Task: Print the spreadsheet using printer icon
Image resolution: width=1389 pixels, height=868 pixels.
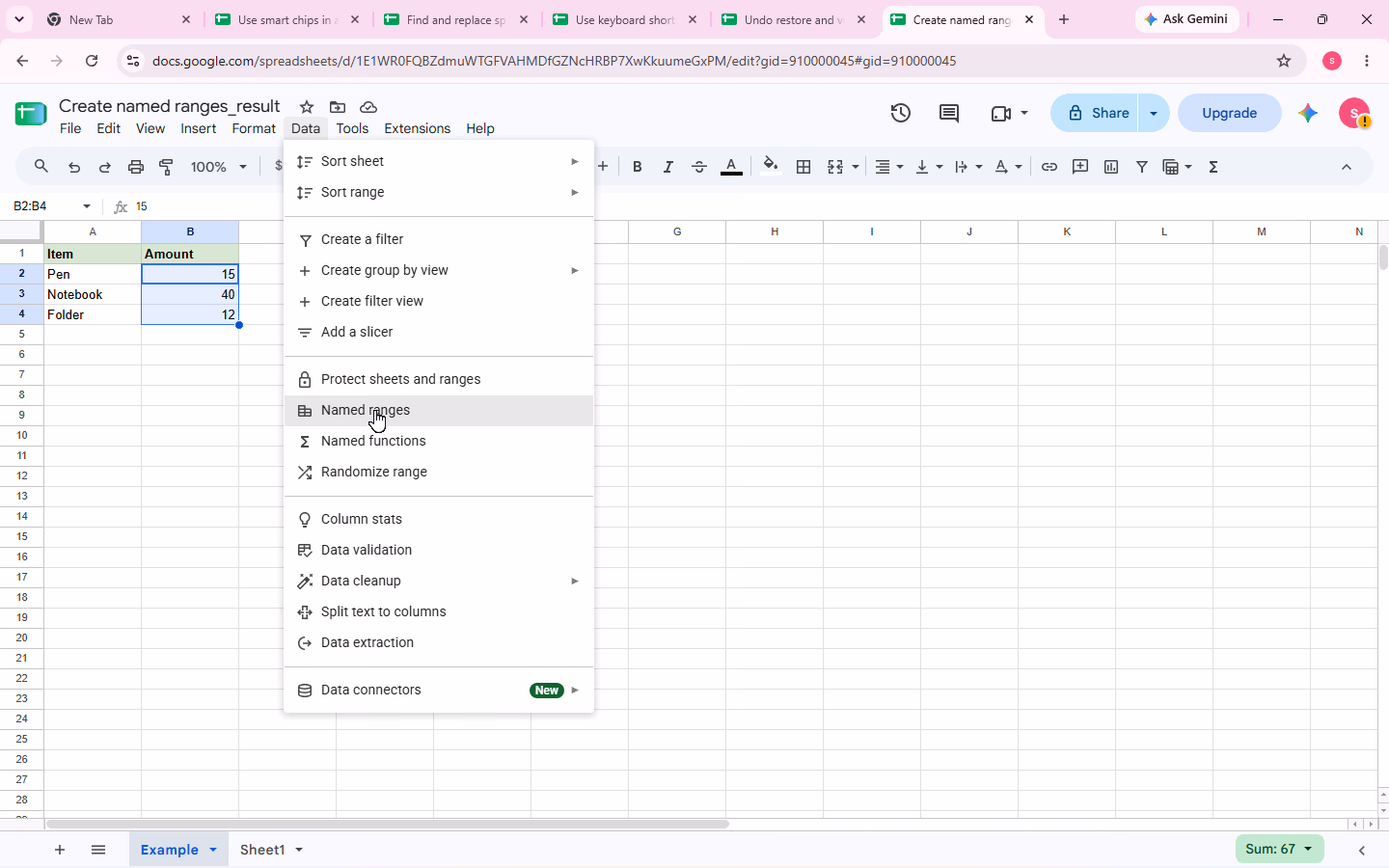Action: coord(136,167)
